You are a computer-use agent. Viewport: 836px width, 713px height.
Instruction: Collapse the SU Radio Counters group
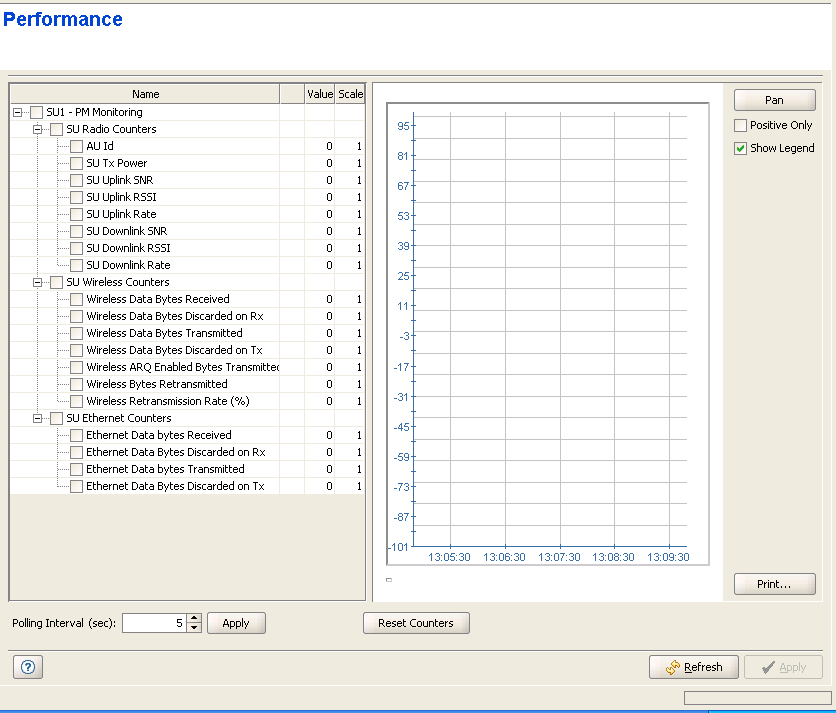(x=38, y=130)
